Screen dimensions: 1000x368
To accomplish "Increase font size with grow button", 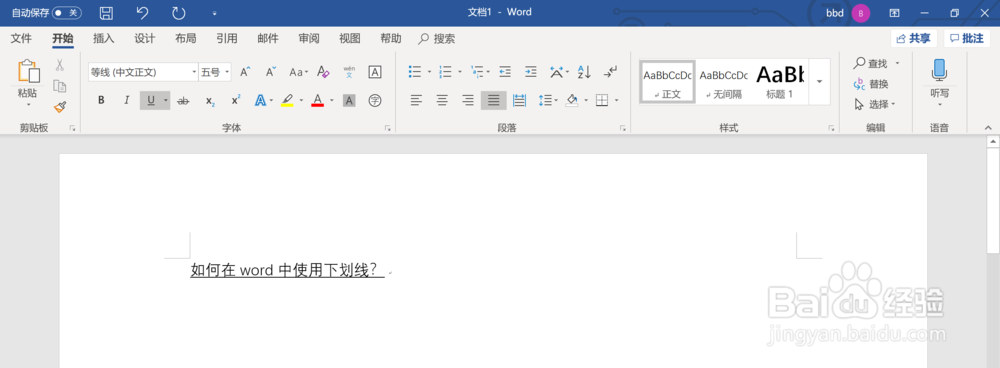I will [245, 72].
